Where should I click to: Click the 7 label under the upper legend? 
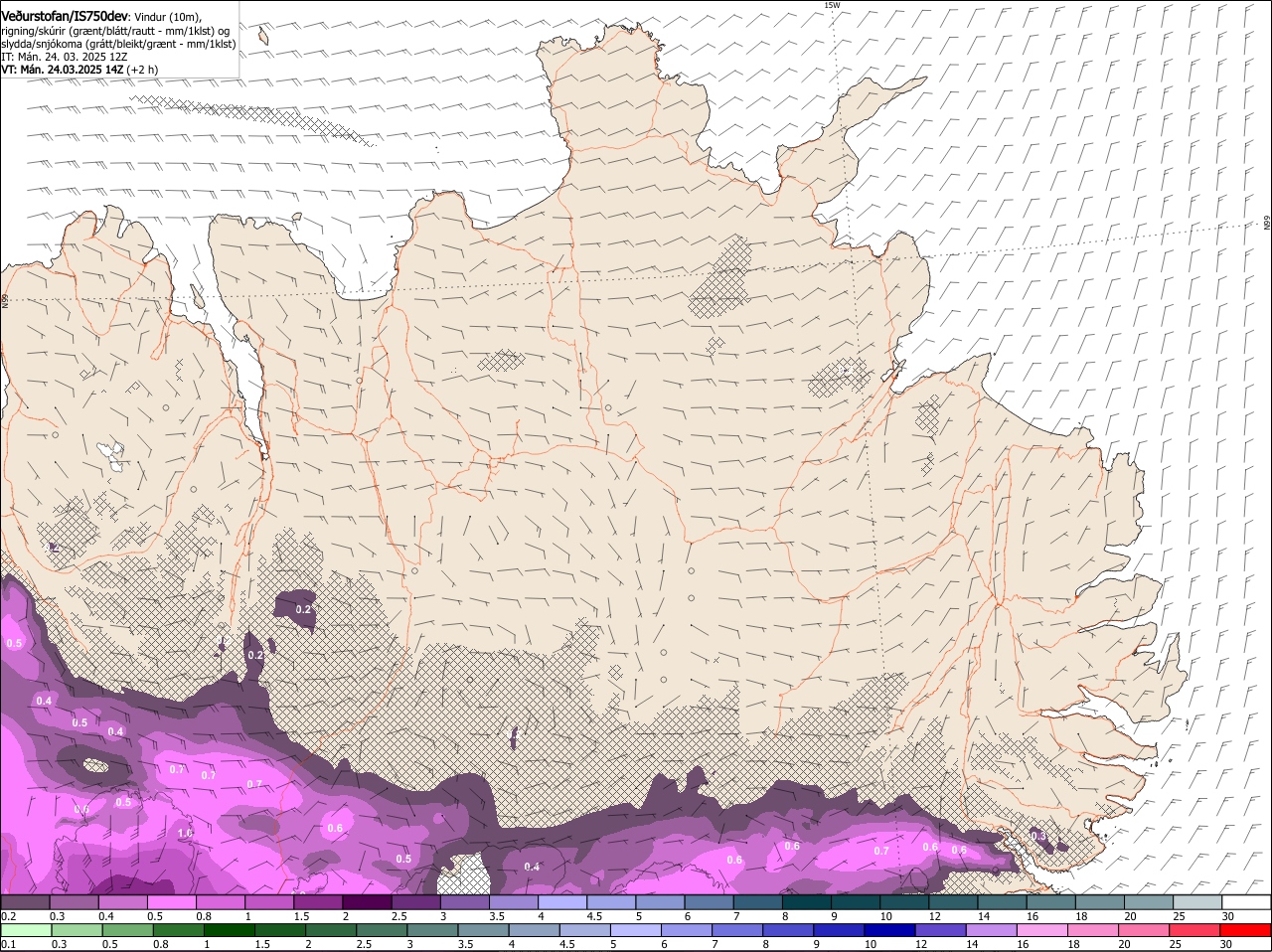(735, 915)
